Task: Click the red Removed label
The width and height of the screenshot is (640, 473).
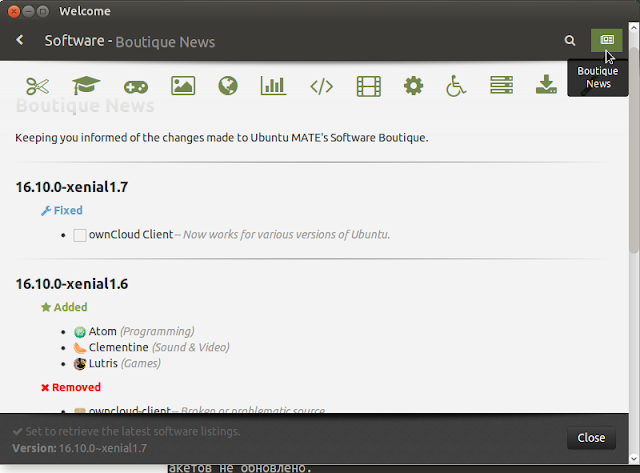Action: (71, 387)
